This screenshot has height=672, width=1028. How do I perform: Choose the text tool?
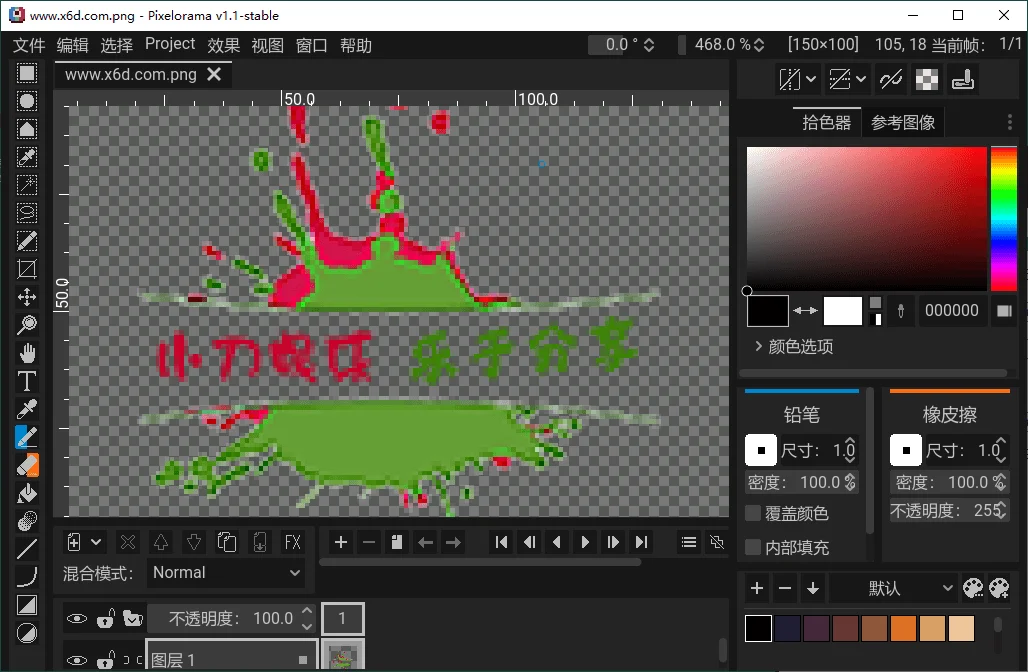pyautogui.click(x=27, y=380)
